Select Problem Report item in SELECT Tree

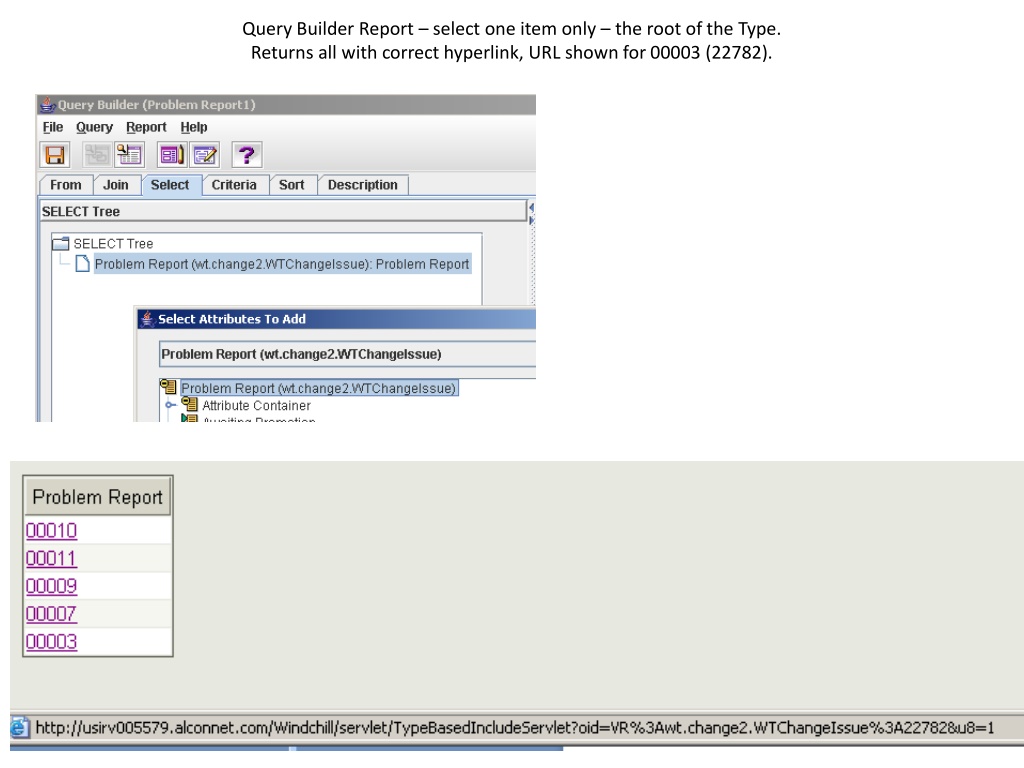coord(282,264)
